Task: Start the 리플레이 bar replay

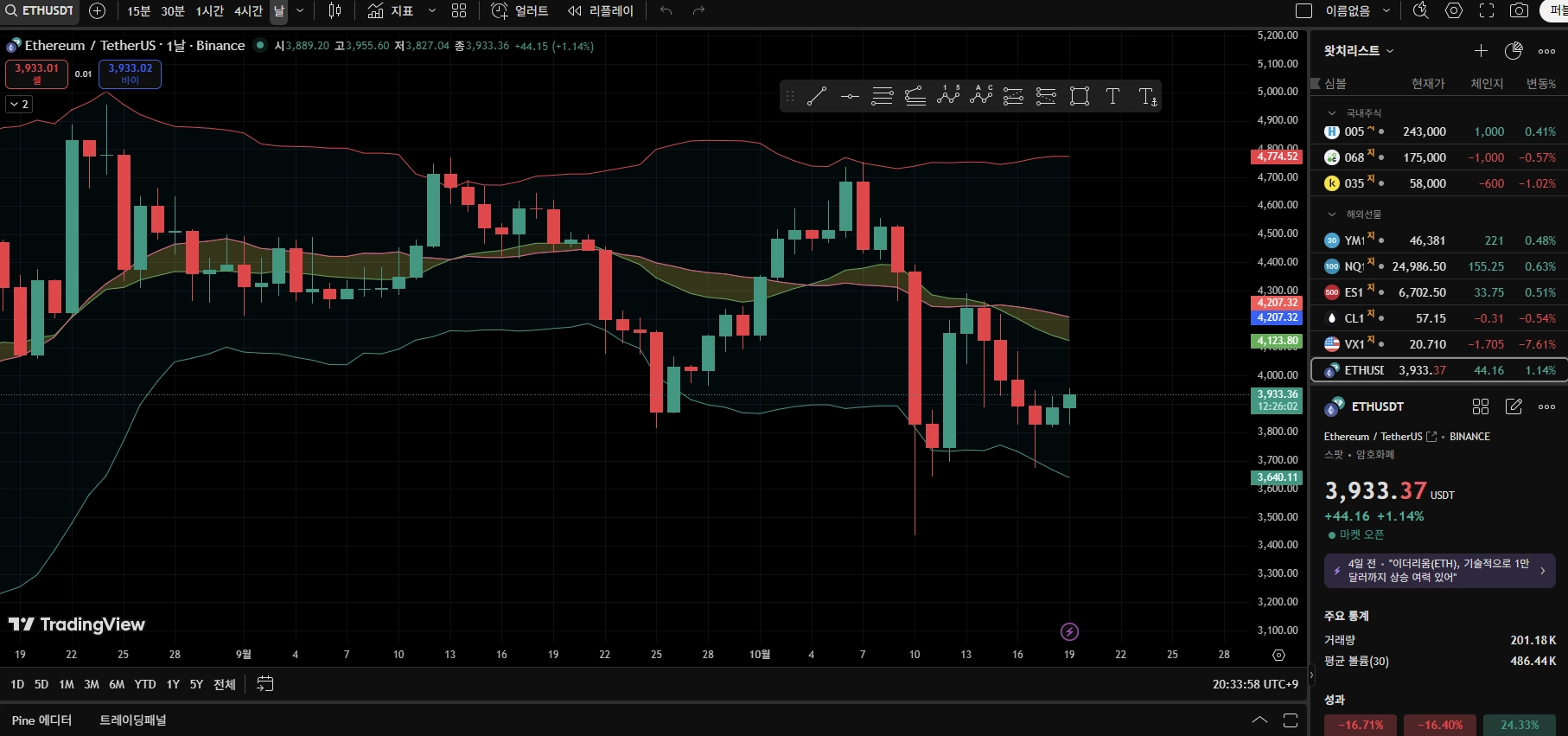Action: pos(601,10)
